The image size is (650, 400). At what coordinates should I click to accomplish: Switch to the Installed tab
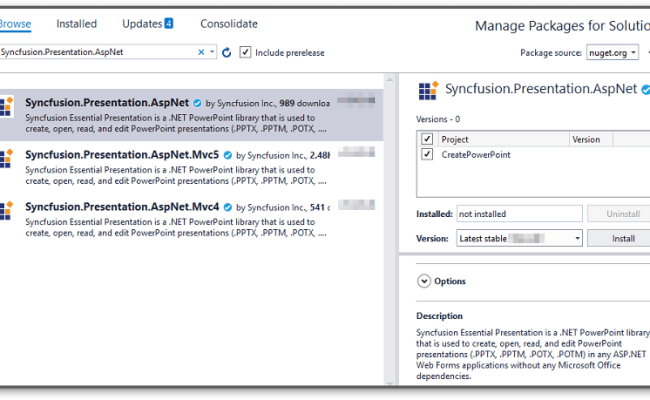pos(76,24)
